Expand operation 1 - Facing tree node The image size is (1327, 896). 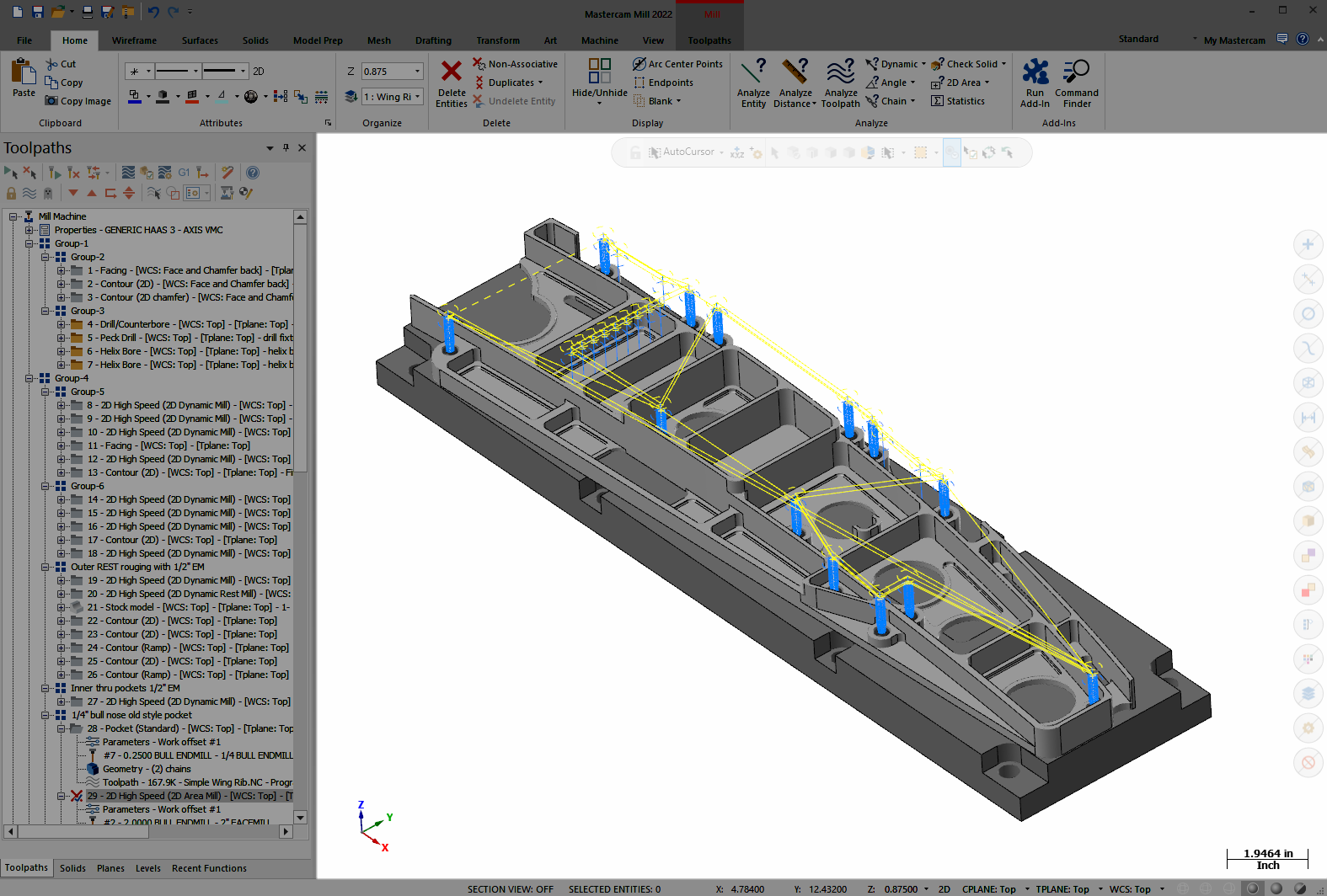coord(62,270)
